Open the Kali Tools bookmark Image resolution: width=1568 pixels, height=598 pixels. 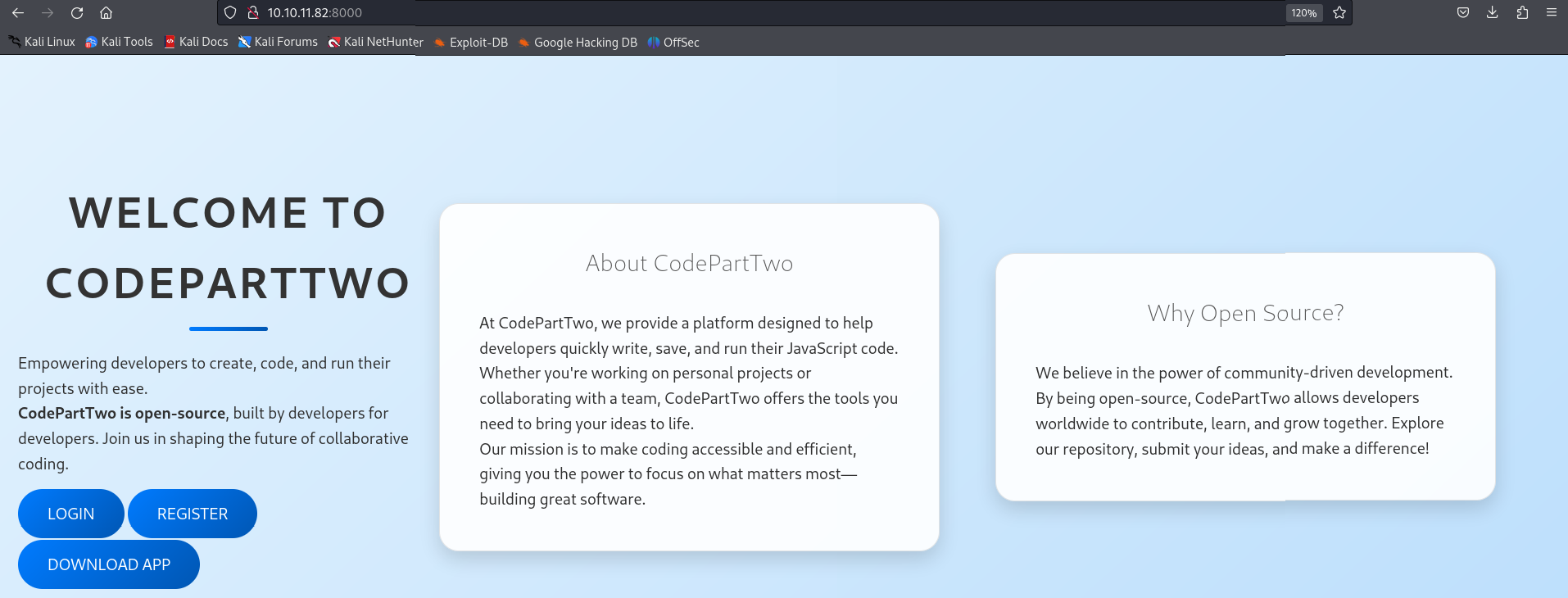(120, 42)
